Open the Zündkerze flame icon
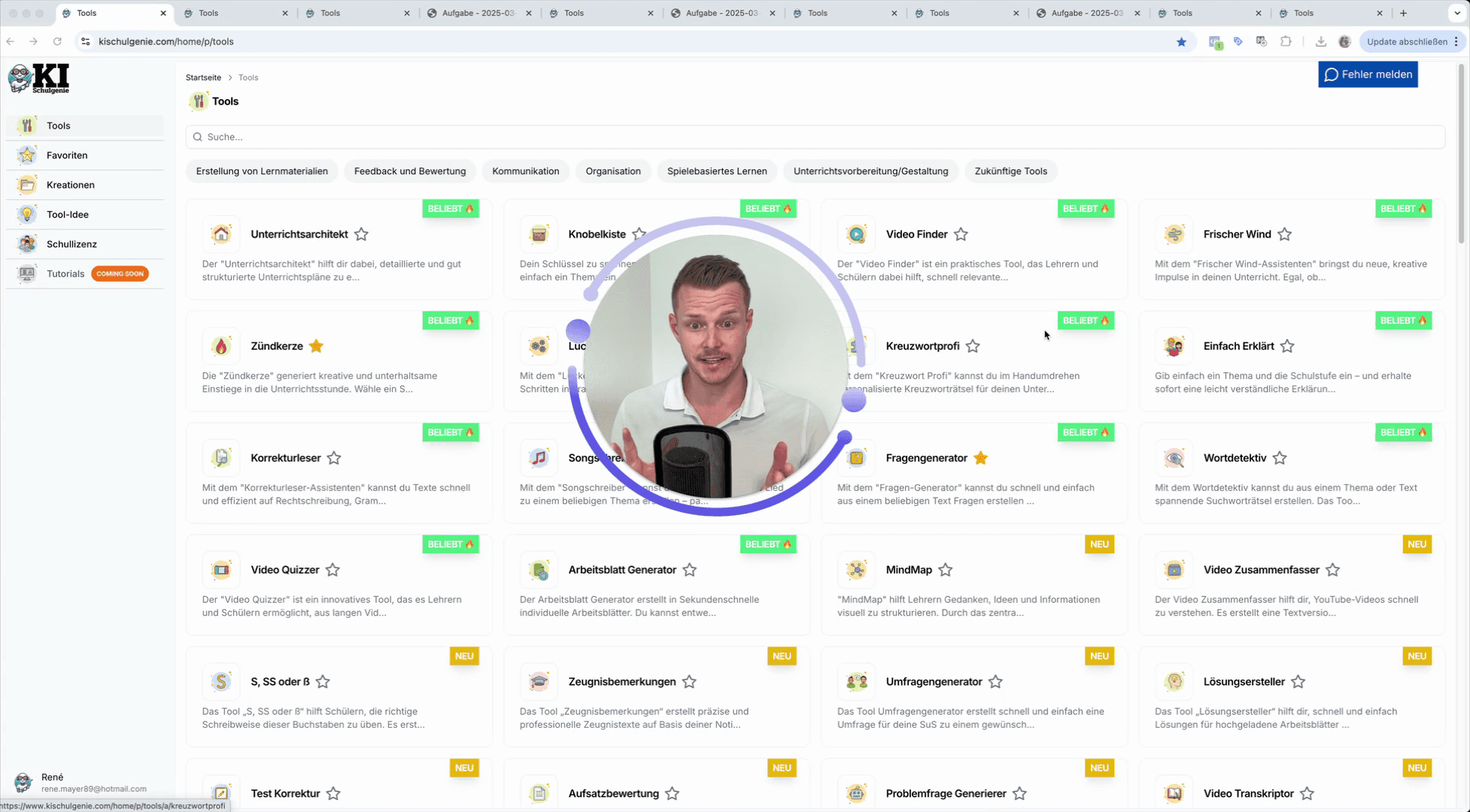1470x812 pixels. [x=220, y=346]
